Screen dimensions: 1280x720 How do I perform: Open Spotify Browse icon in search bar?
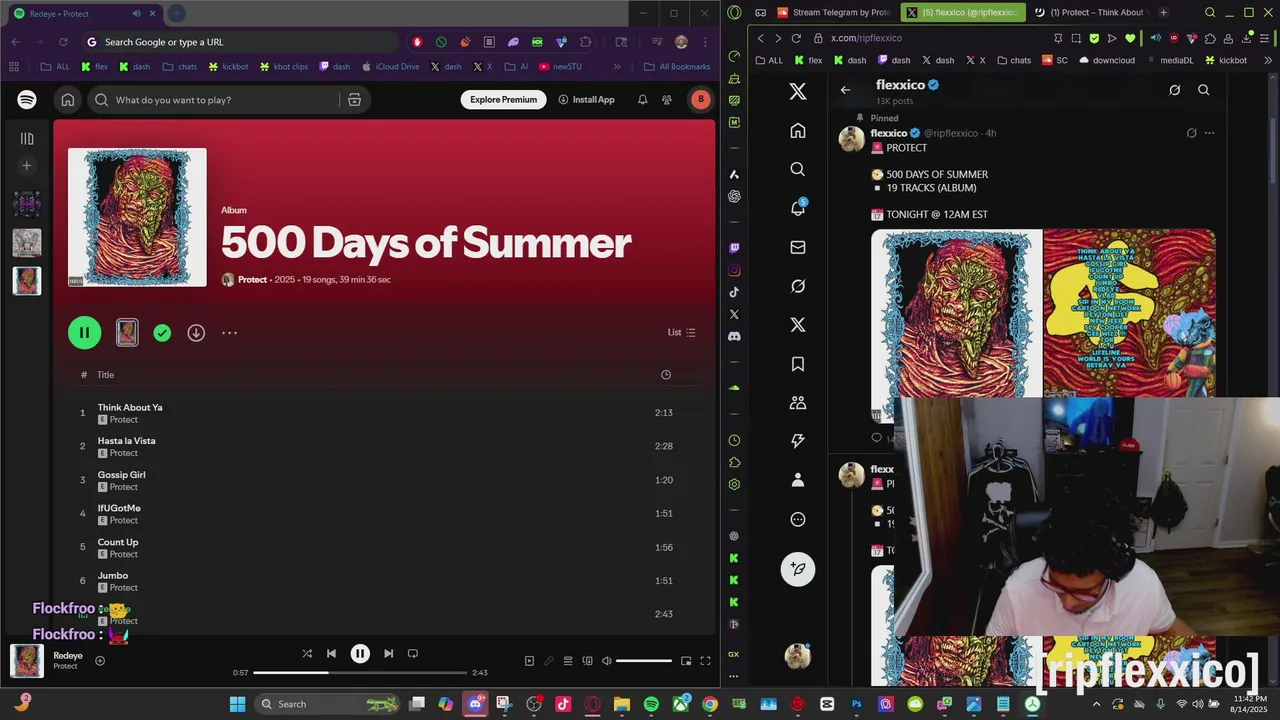(x=354, y=100)
